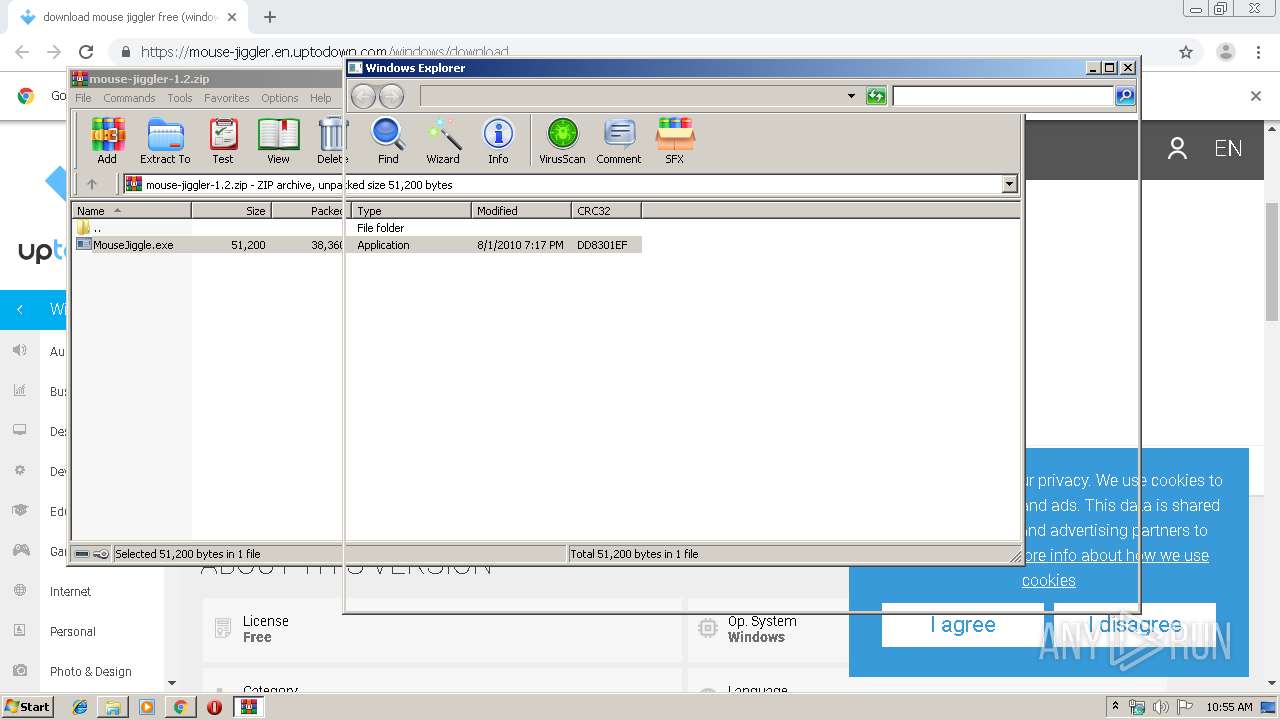Open WinRAR File menu
The height and width of the screenshot is (720, 1280).
(83, 98)
